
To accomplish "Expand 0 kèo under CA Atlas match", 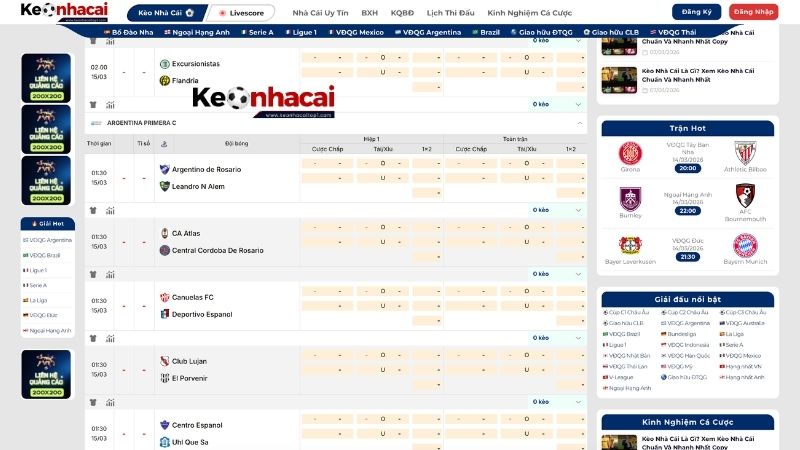I will [x=557, y=274].
